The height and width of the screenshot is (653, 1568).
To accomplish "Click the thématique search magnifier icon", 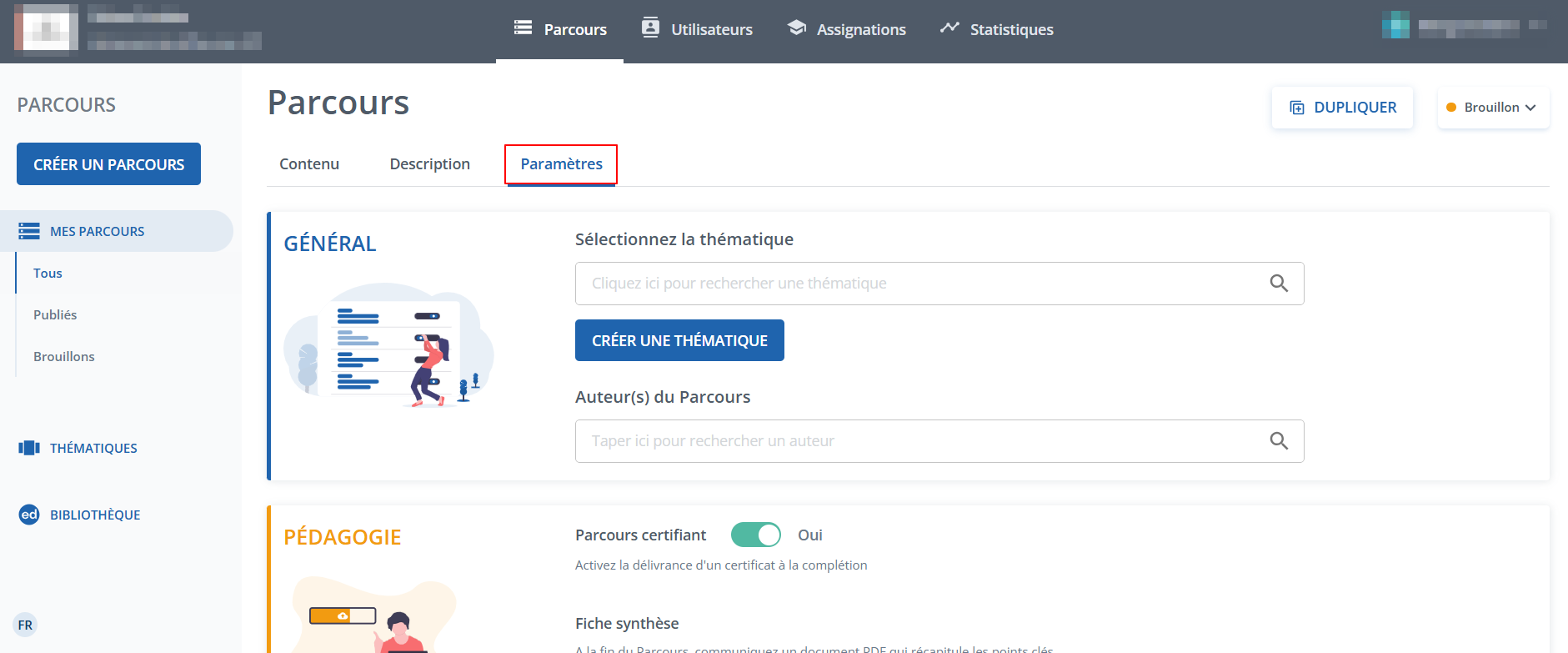I will 1279,284.
